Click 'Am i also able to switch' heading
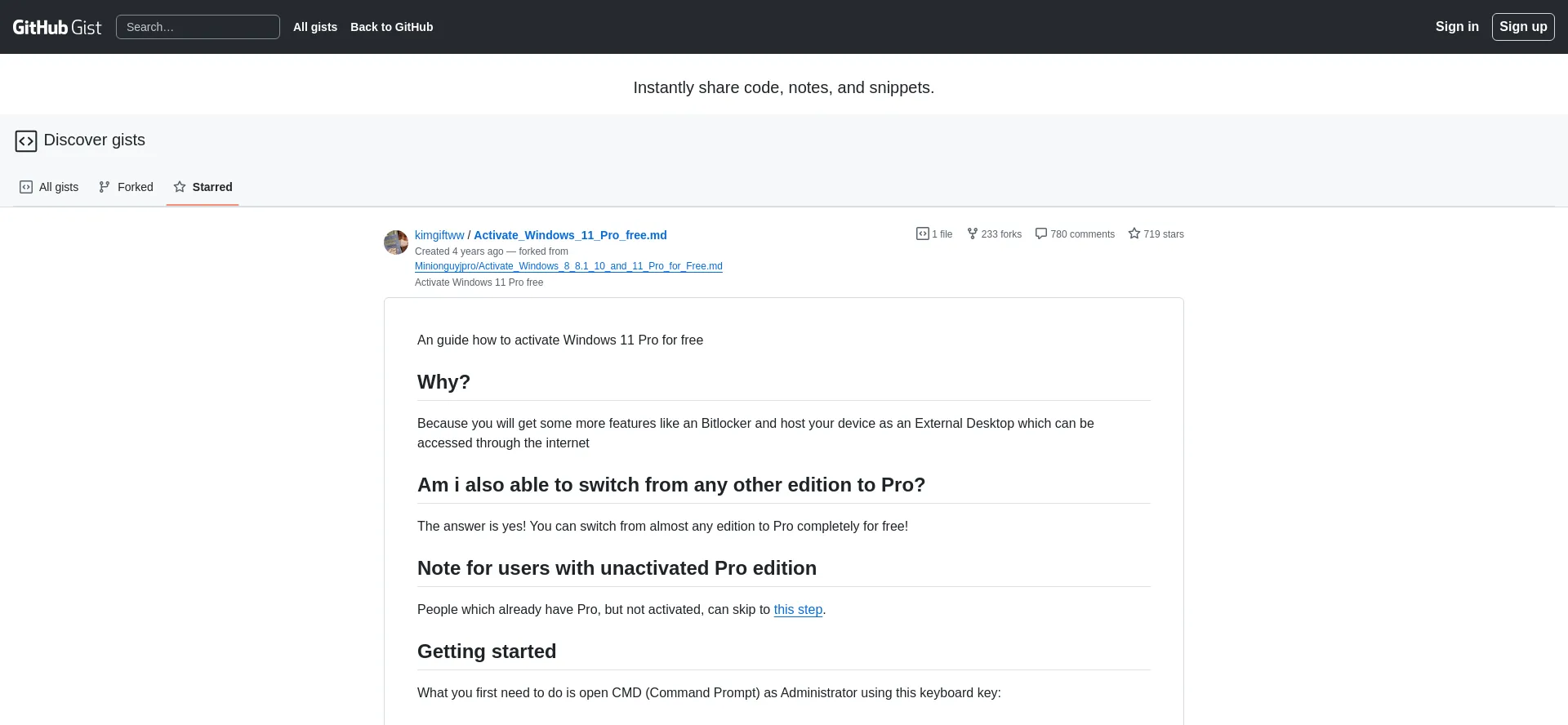 pos(671,485)
